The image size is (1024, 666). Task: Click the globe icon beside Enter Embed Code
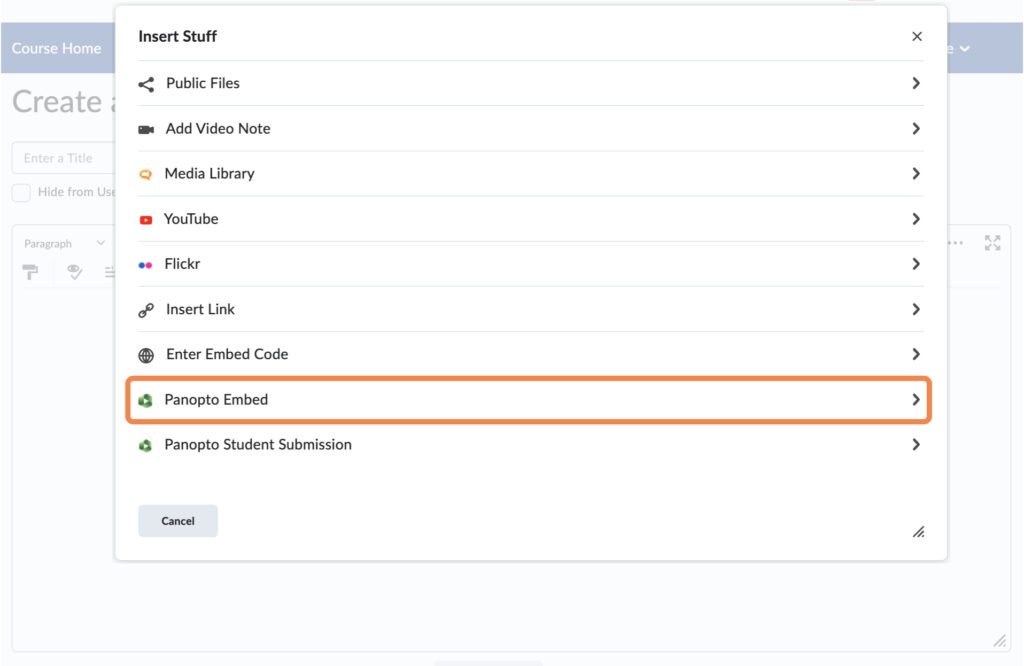pos(148,354)
